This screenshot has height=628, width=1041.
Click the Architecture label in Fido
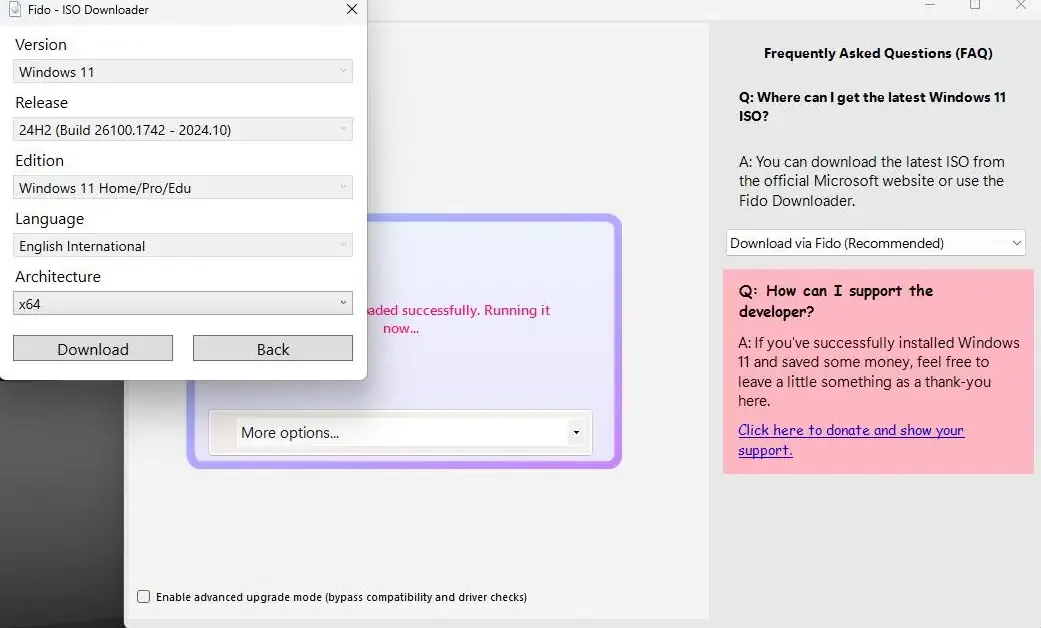click(x=58, y=276)
